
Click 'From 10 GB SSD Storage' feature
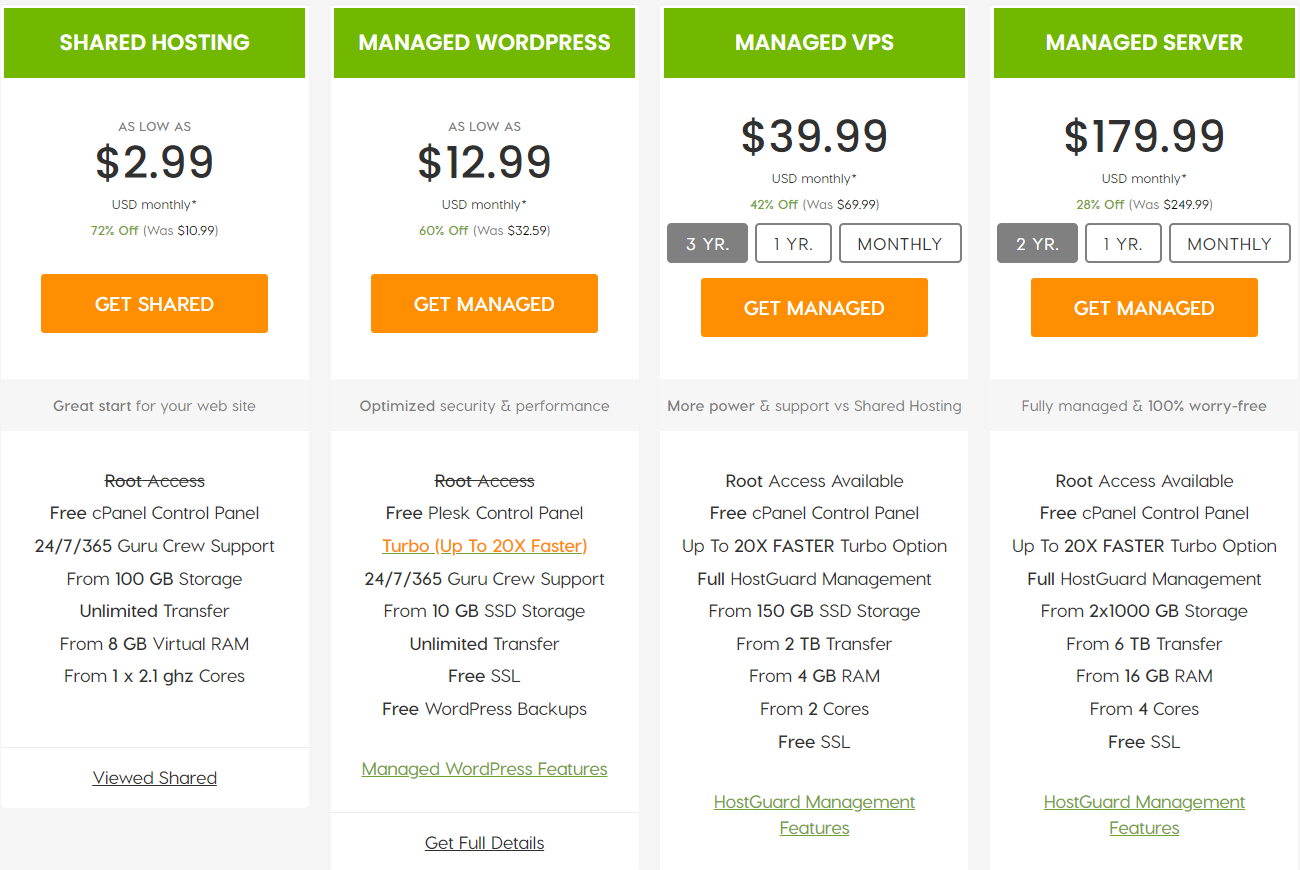pos(484,611)
